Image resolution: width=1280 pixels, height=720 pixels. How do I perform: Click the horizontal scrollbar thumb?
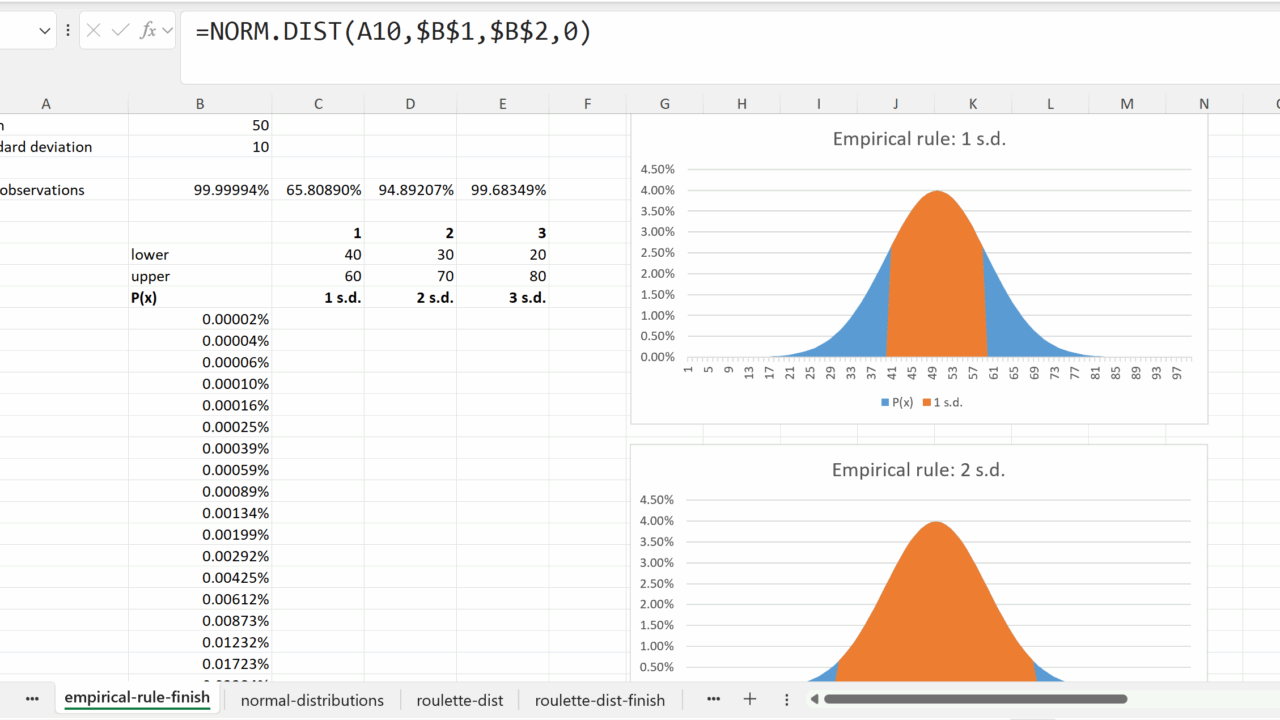tap(975, 699)
